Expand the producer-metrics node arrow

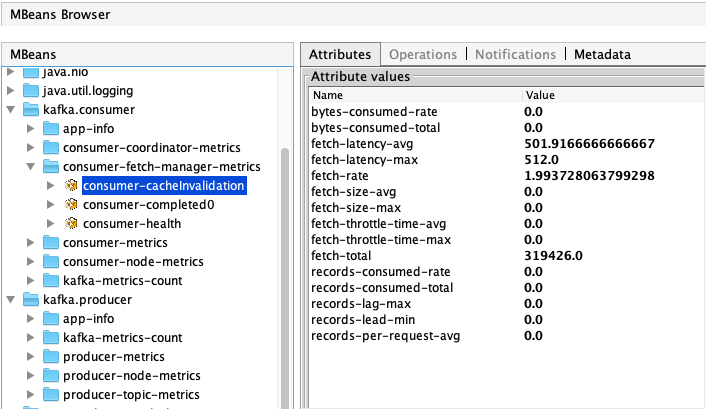(x=31, y=356)
